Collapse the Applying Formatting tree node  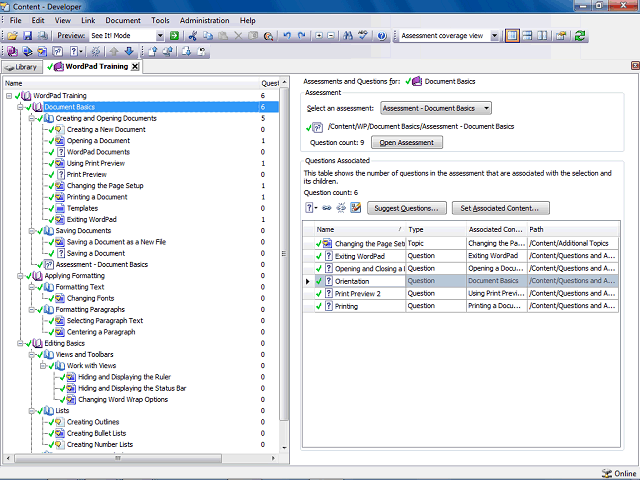pyautogui.click(x=20, y=276)
